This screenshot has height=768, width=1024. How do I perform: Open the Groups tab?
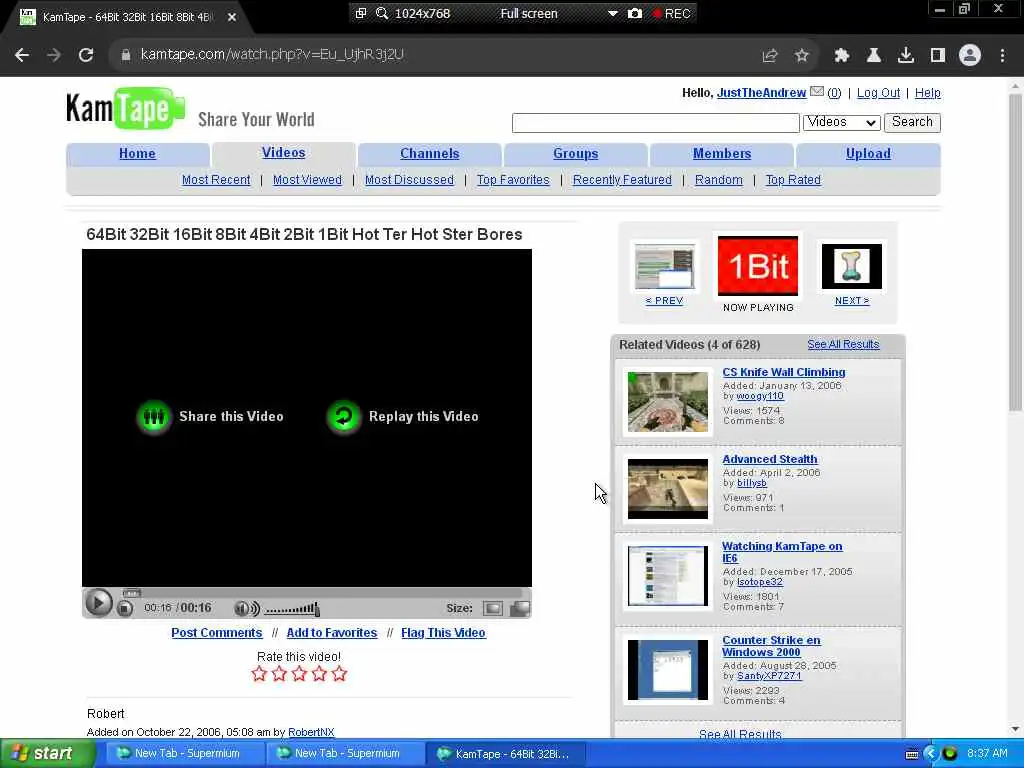[575, 153]
